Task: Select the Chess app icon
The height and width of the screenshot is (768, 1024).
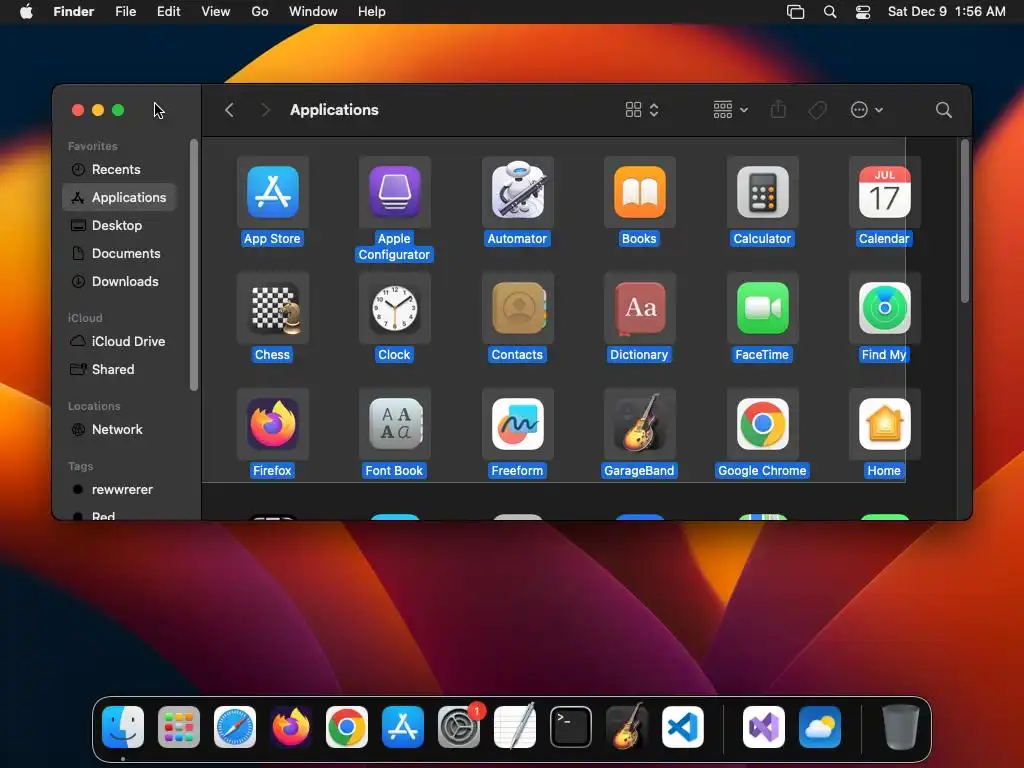Action: (x=274, y=308)
